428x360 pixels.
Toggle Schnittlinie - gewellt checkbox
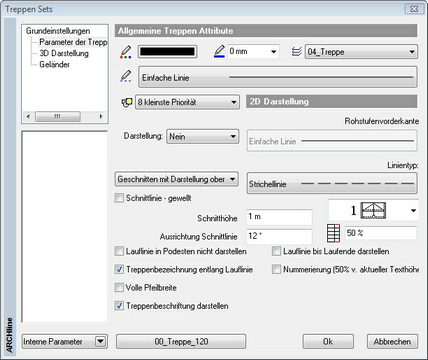[x=119, y=198]
